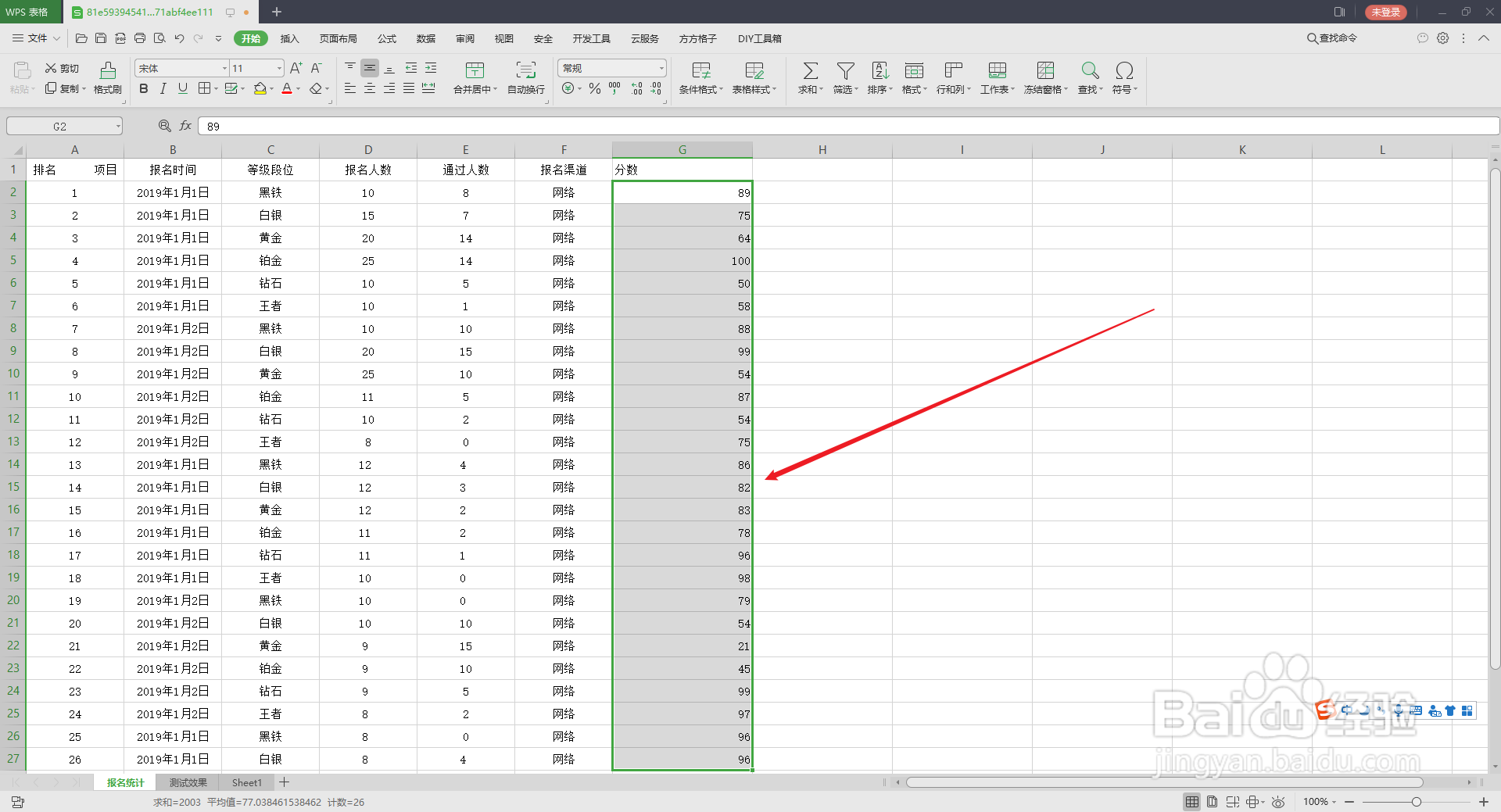Switch to page layout view
1501x812 pixels.
[1212, 802]
